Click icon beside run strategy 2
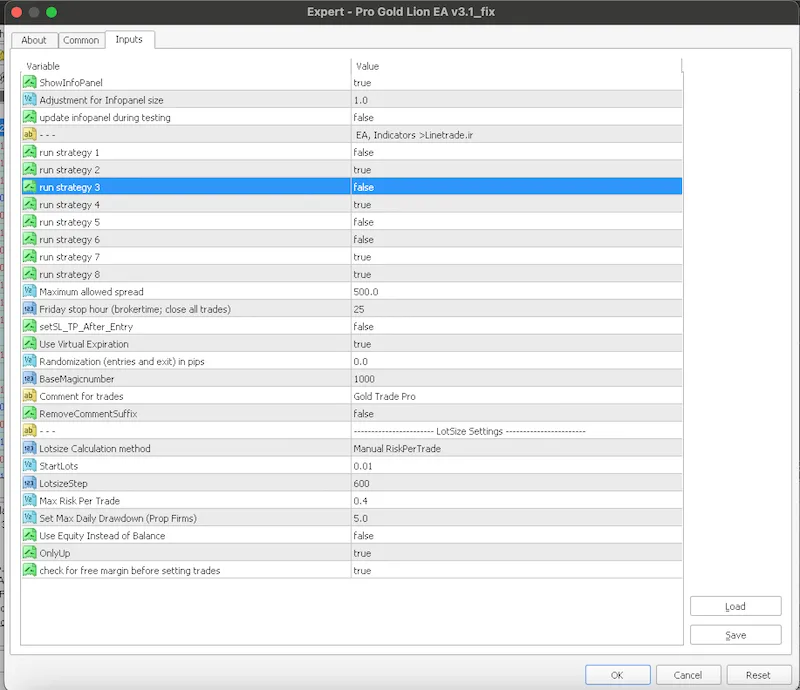 [30, 169]
